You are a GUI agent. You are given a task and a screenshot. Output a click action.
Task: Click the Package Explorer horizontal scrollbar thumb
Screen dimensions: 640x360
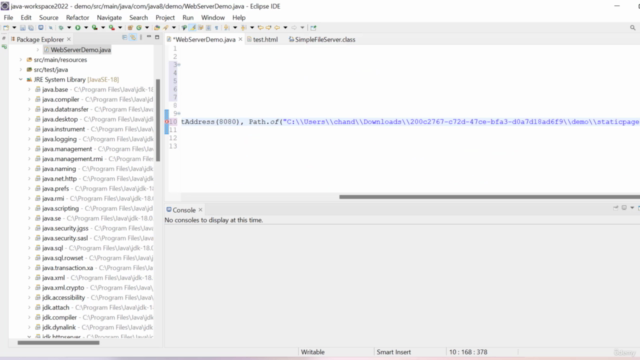point(58,342)
